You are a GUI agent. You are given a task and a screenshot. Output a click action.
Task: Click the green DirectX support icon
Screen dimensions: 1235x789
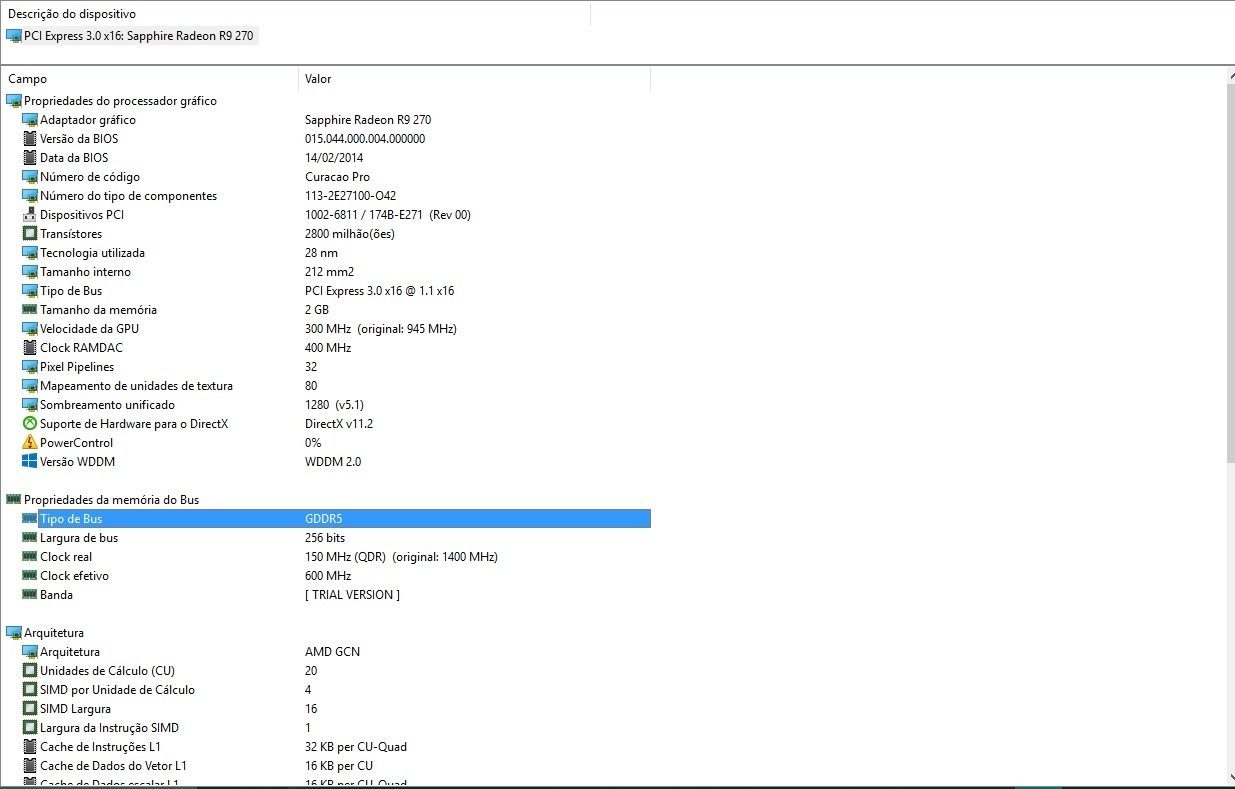pos(30,424)
